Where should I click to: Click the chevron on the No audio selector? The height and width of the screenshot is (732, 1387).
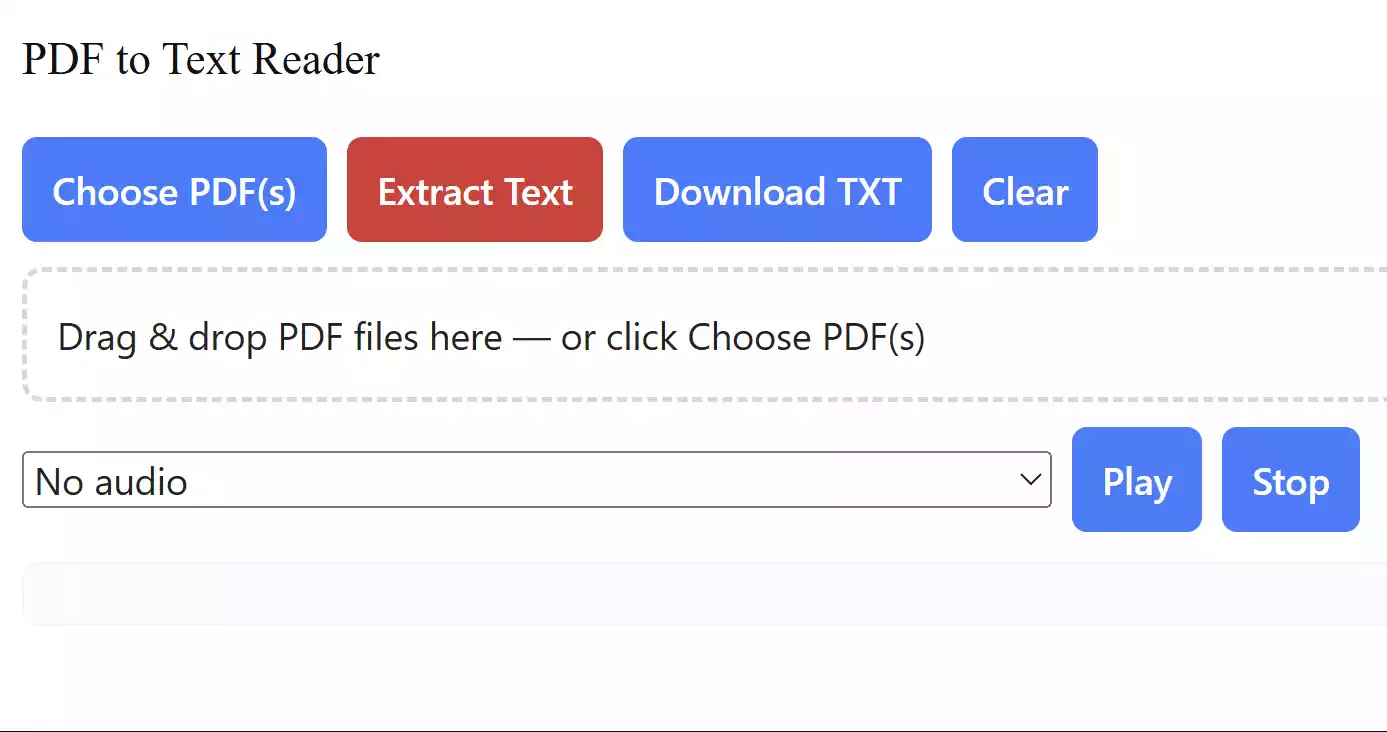[1030, 480]
